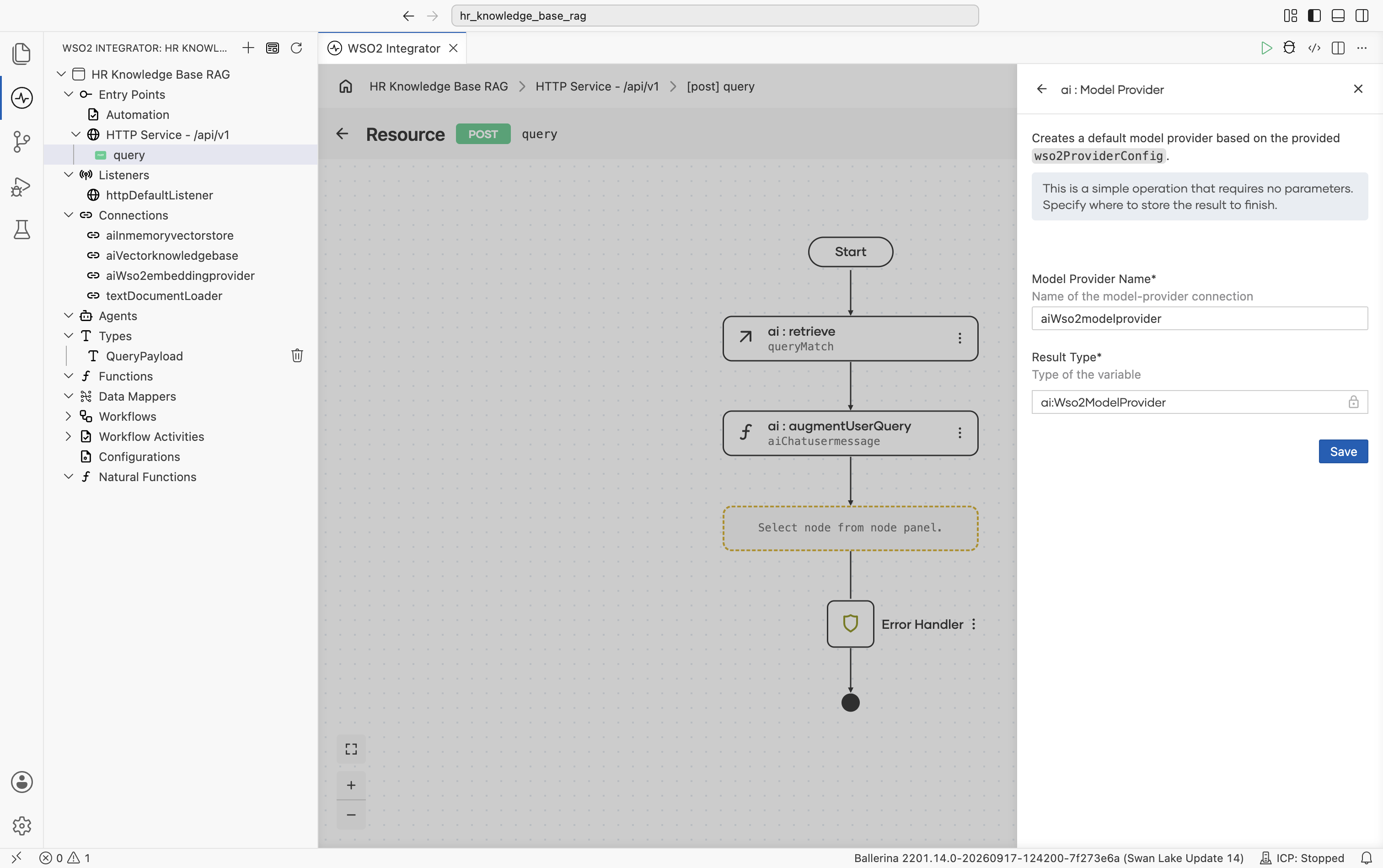This screenshot has width=1383, height=868.
Task: Collapse the HTTP Service - /api/v1 node
Action: point(76,134)
